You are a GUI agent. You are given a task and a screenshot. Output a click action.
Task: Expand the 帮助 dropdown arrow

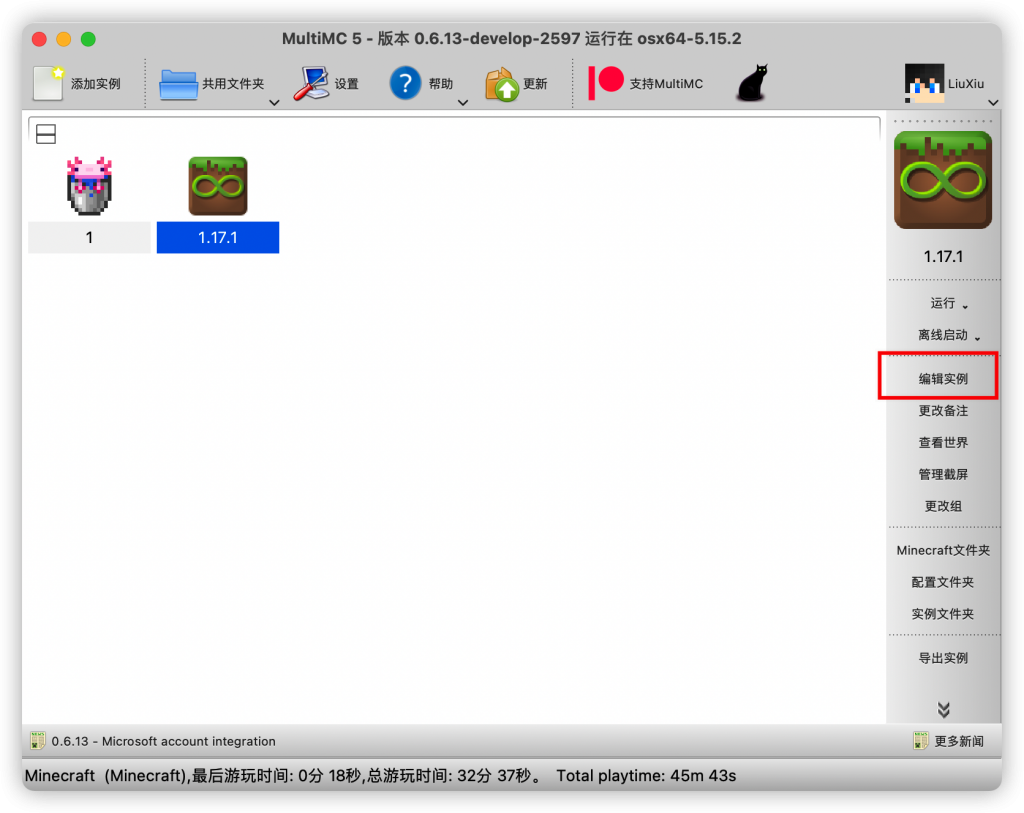(463, 103)
